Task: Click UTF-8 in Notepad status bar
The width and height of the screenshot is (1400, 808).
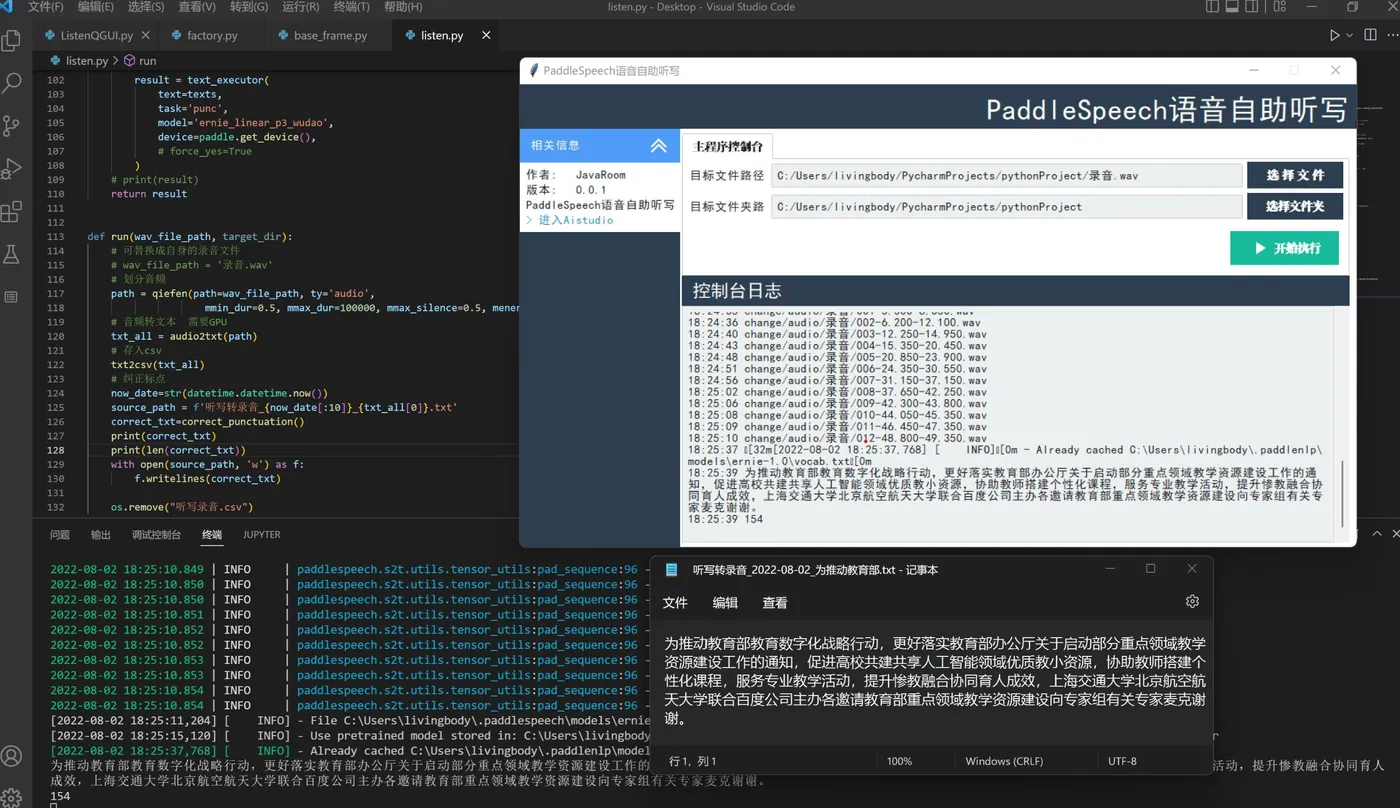Action: (x=1122, y=761)
